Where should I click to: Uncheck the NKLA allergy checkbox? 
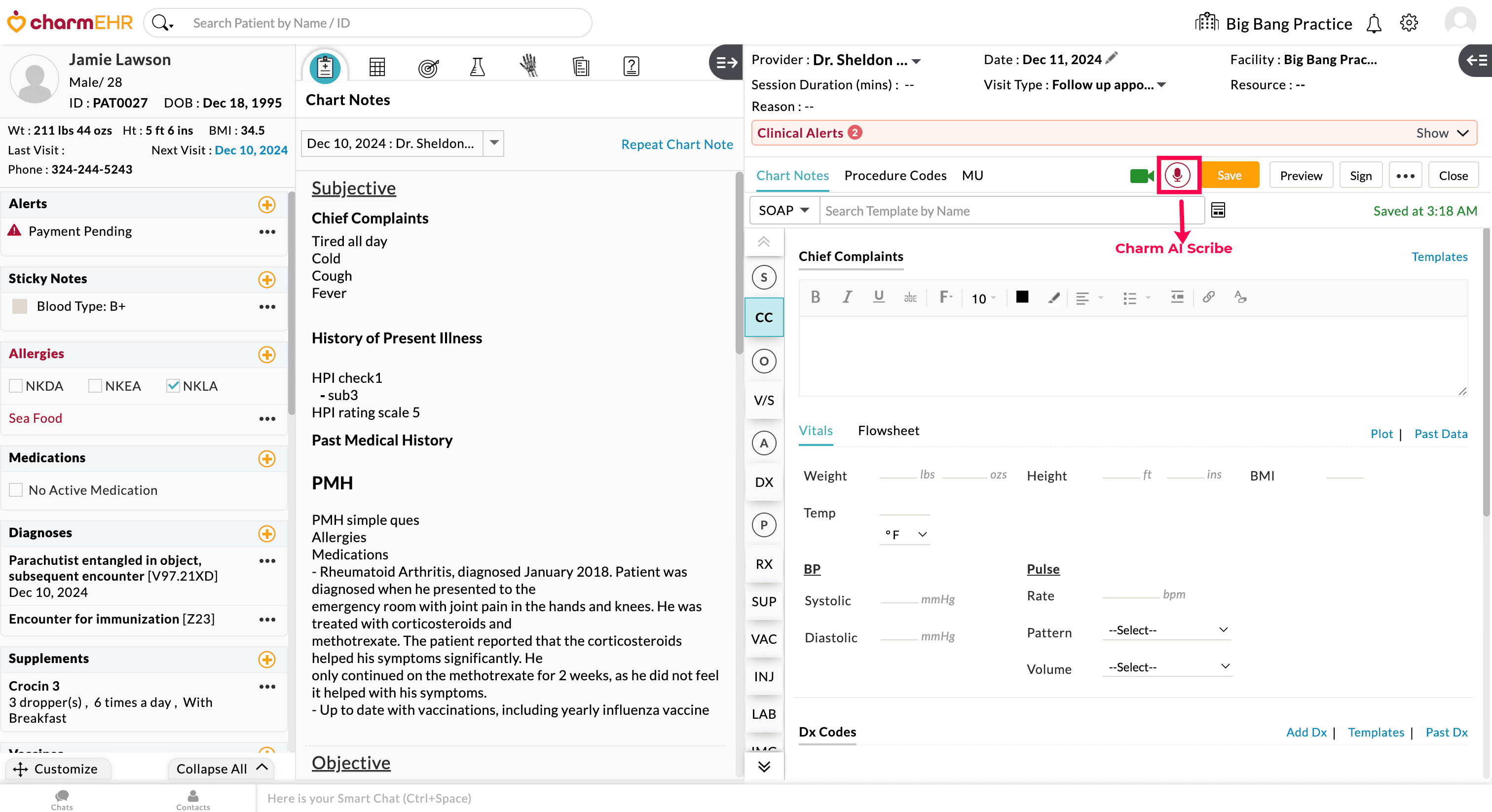click(173, 386)
